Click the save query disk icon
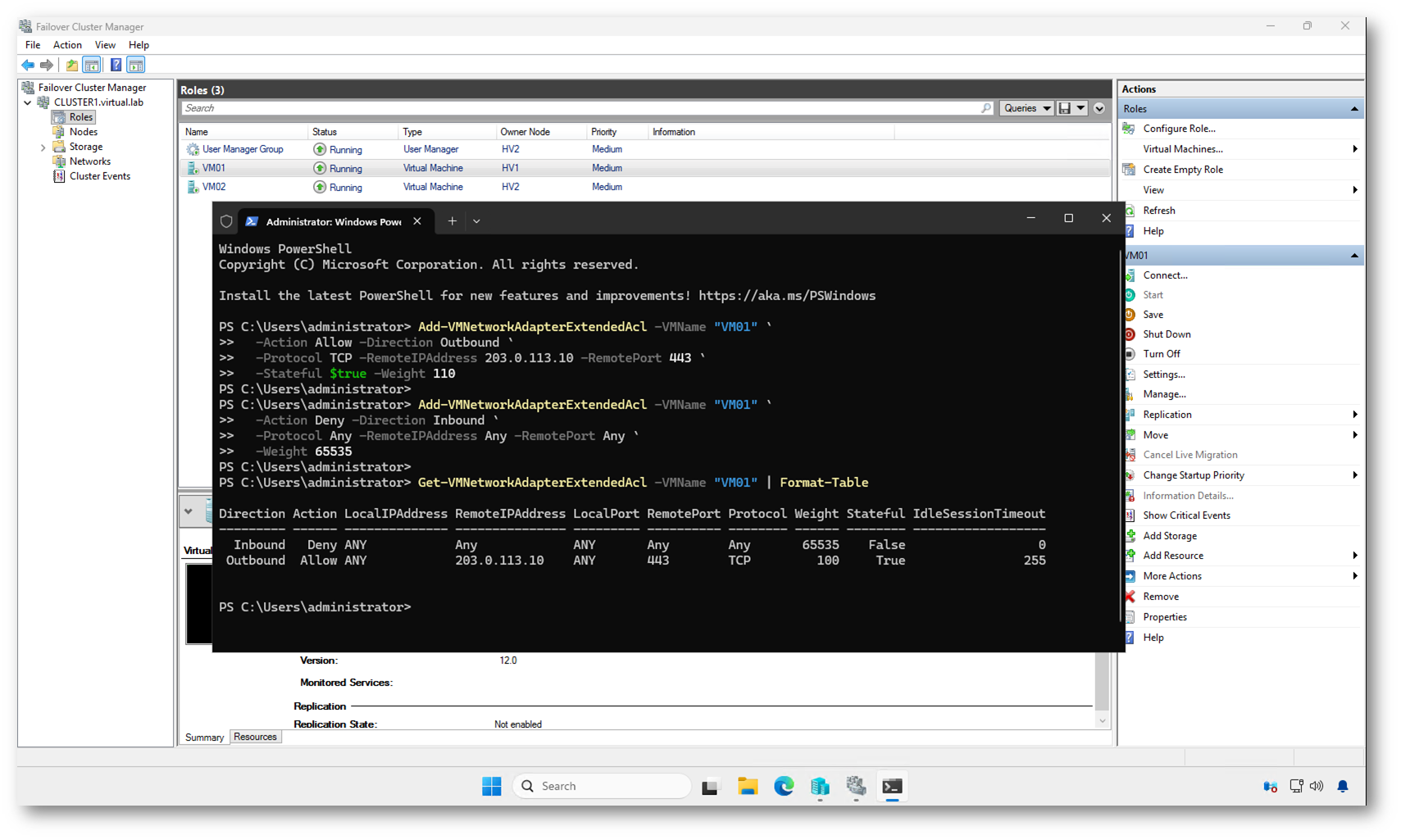This screenshot has width=1401, height=840. [1064, 108]
